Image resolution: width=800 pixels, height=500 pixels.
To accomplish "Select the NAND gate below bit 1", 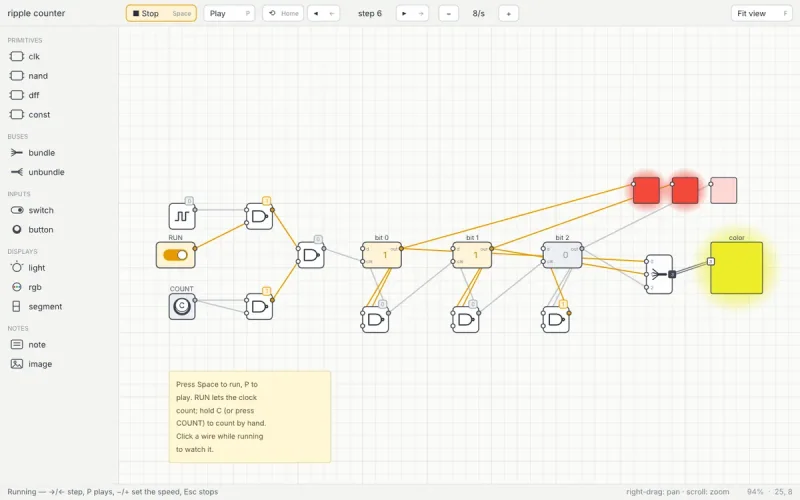I will tap(465, 320).
